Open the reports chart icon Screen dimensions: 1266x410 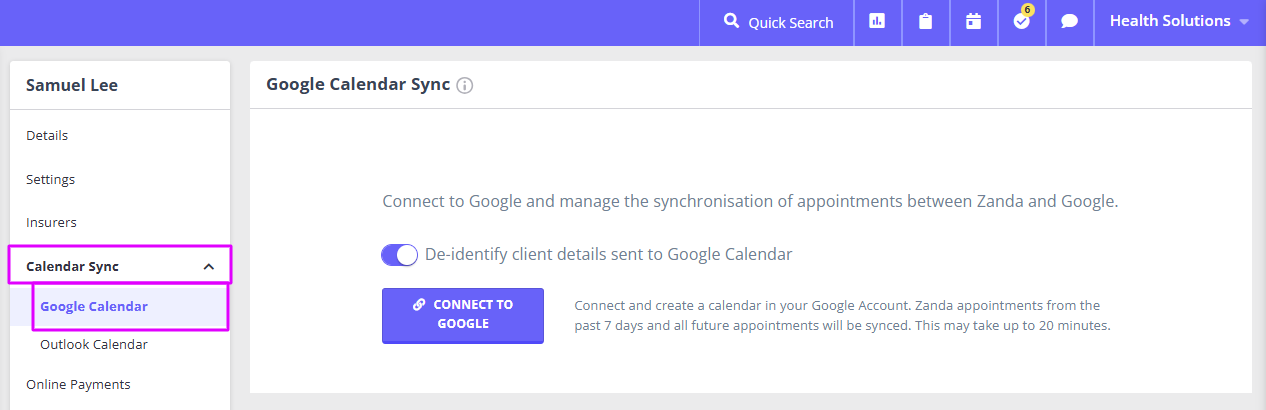point(877,21)
